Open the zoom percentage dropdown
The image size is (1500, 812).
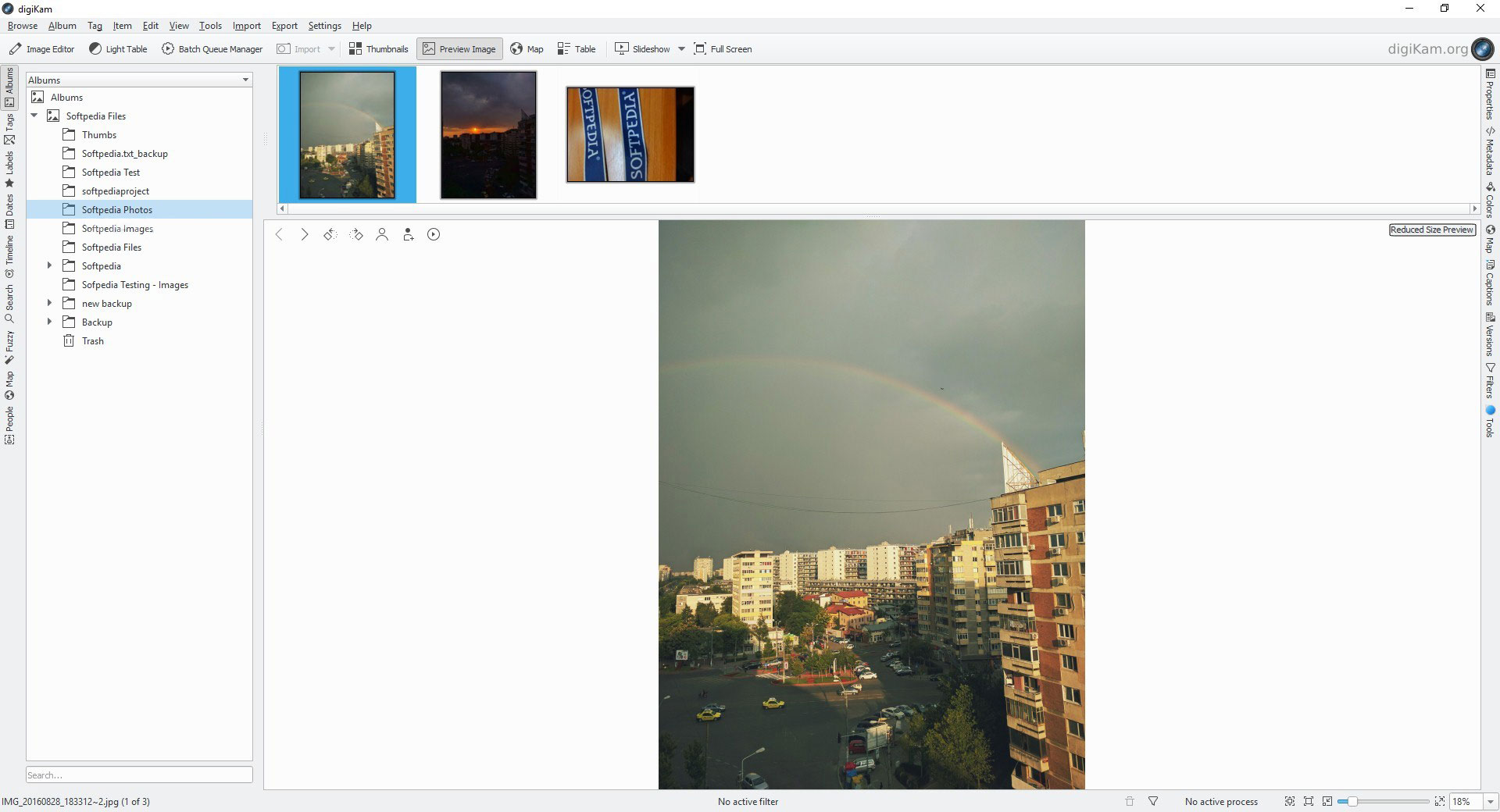(x=1490, y=802)
